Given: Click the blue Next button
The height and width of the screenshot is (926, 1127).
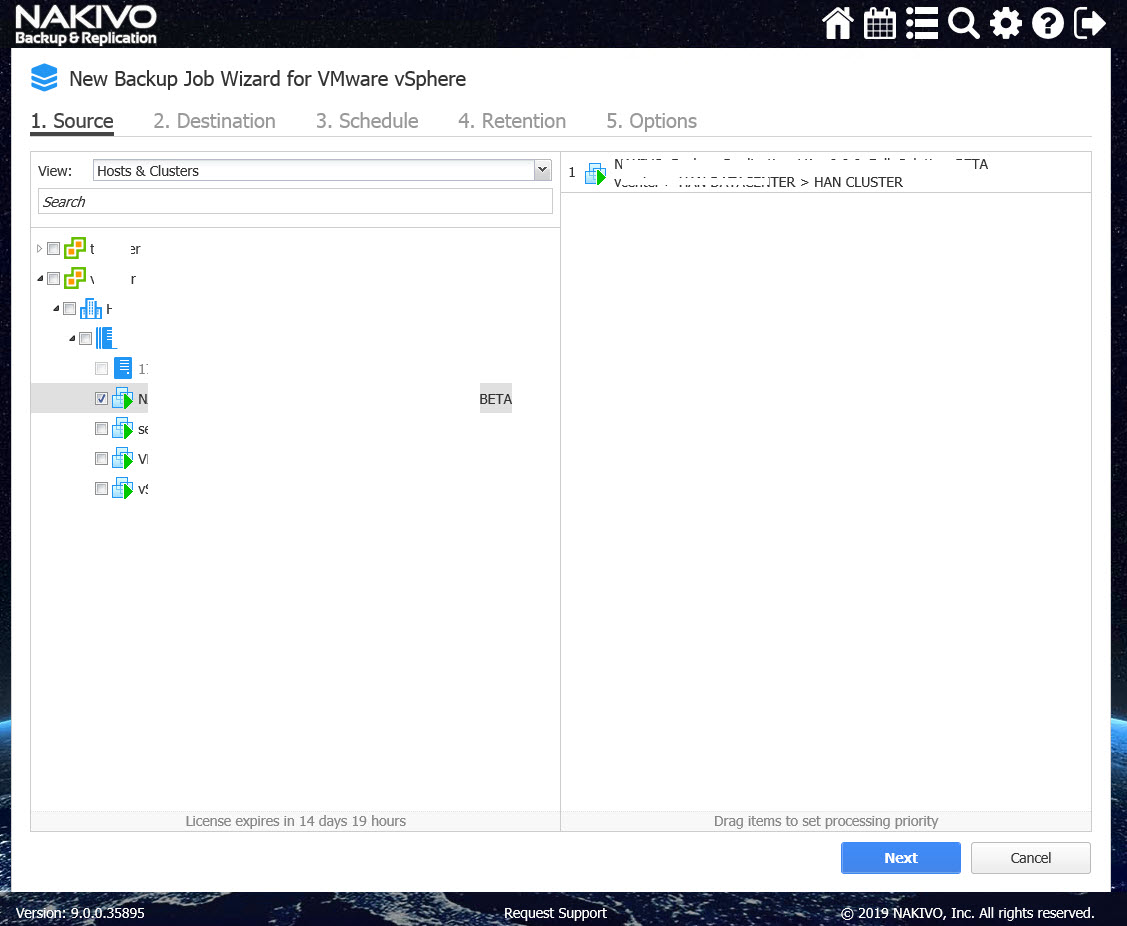Looking at the screenshot, I should click(900, 858).
